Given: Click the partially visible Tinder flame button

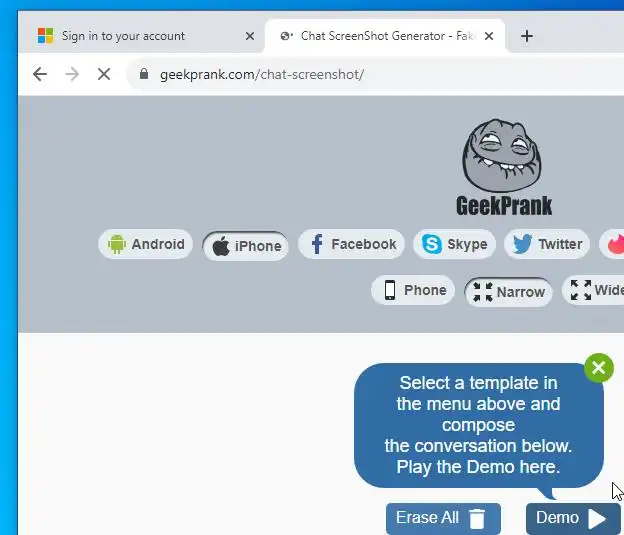Looking at the screenshot, I should (x=613, y=244).
